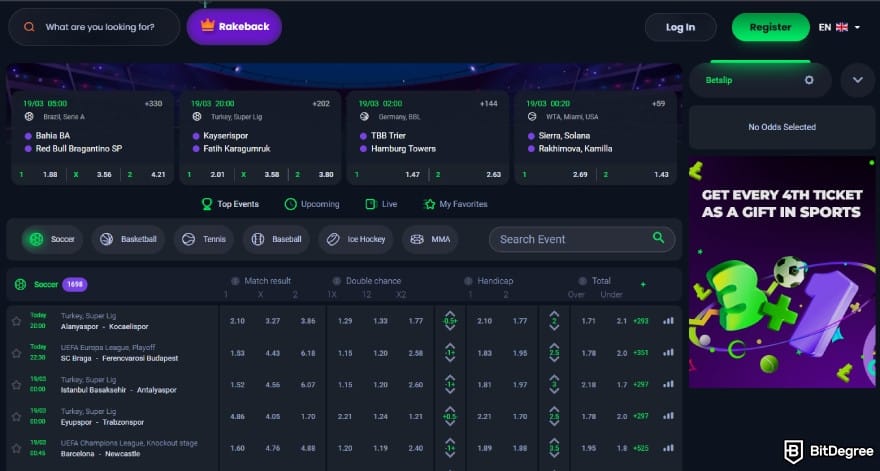
Task: Toggle the Match result market radio
Action: 235,281
